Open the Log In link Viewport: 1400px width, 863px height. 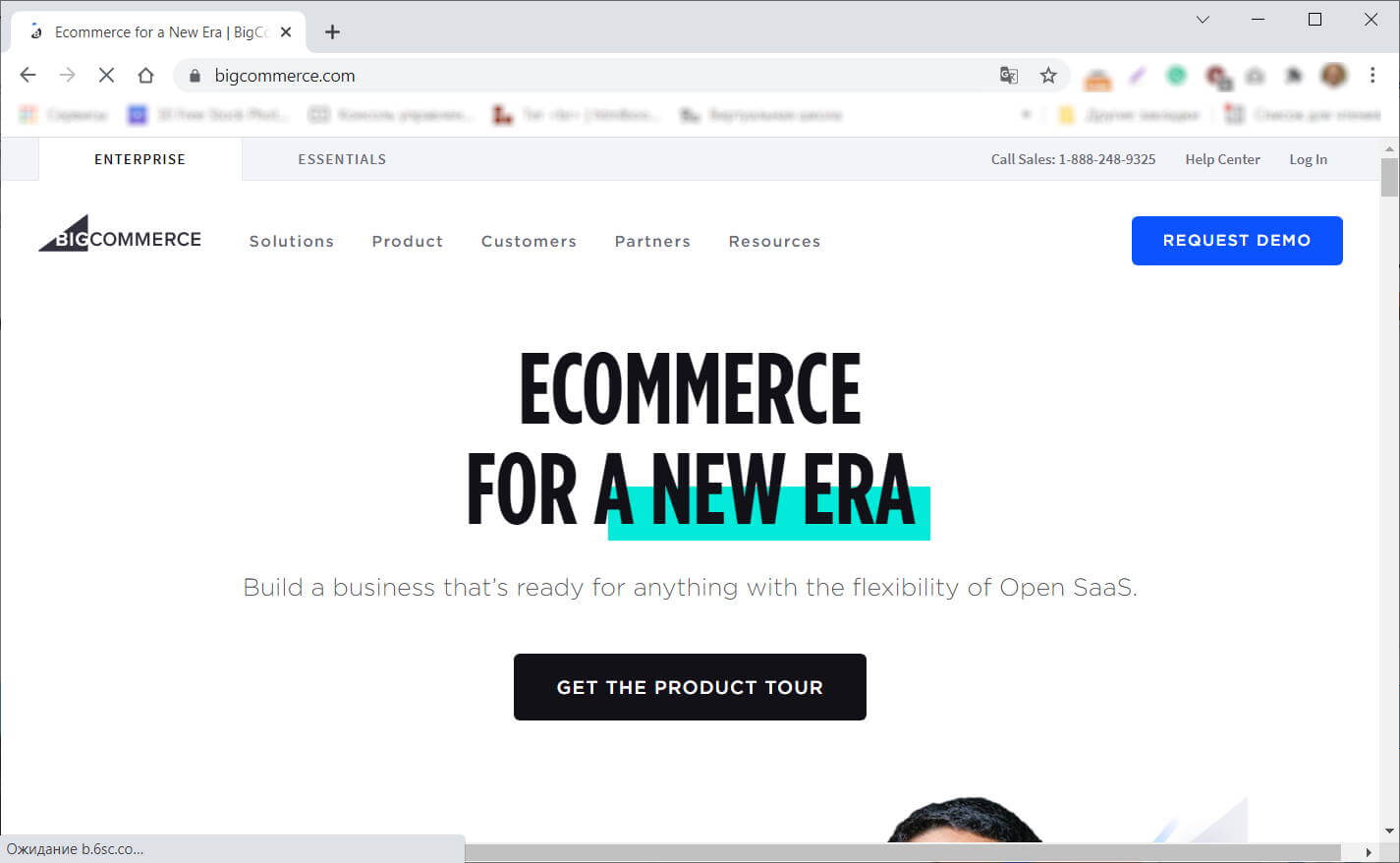[x=1308, y=159]
